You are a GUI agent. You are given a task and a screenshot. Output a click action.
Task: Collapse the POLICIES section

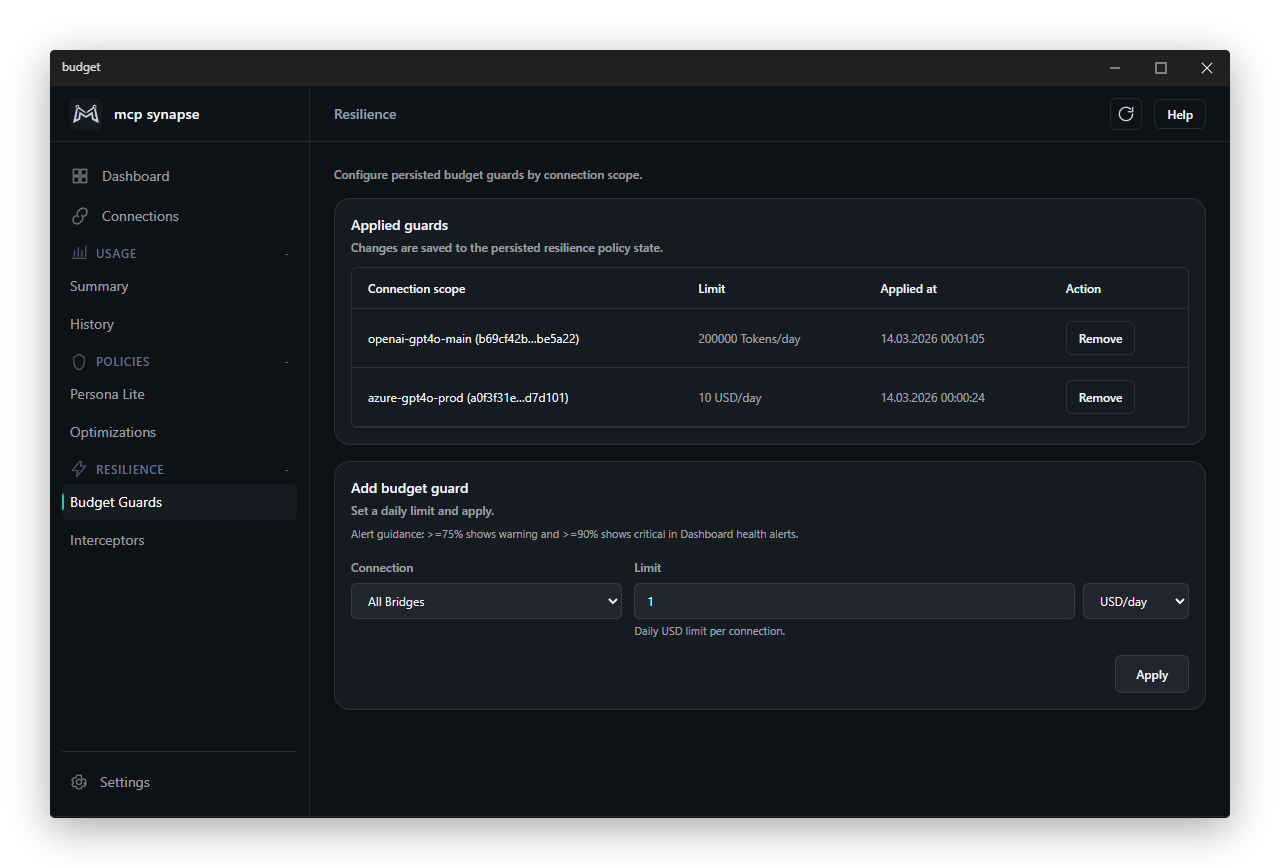[287, 361]
